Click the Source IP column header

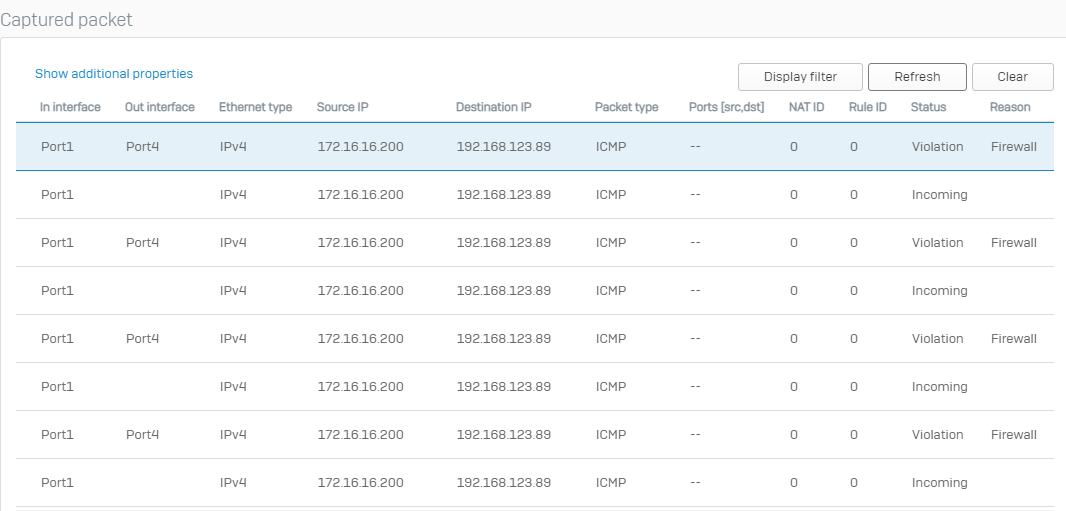[x=343, y=107]
